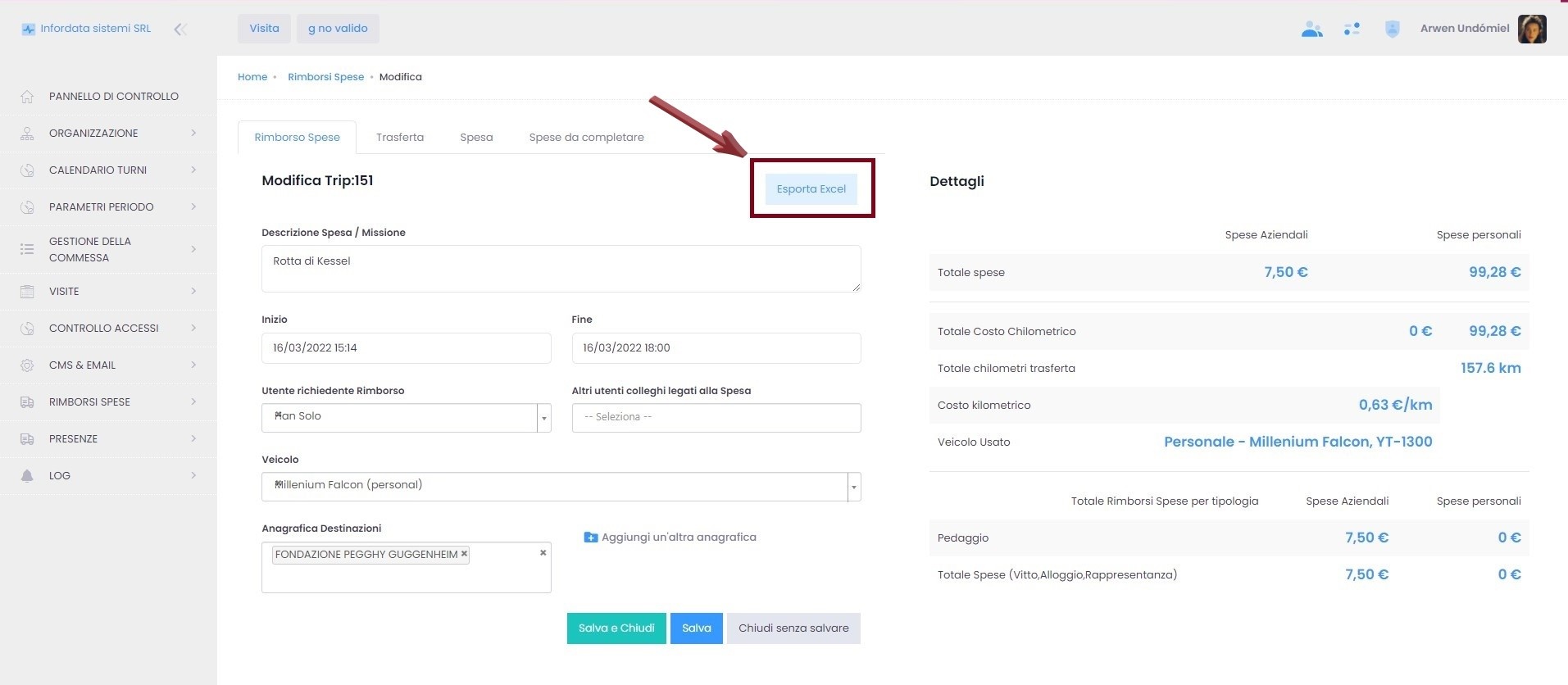1568x685 pixels.
Task: Switch to the Trasferta tab
Action: pyautogui.click(x=399, y=138)
